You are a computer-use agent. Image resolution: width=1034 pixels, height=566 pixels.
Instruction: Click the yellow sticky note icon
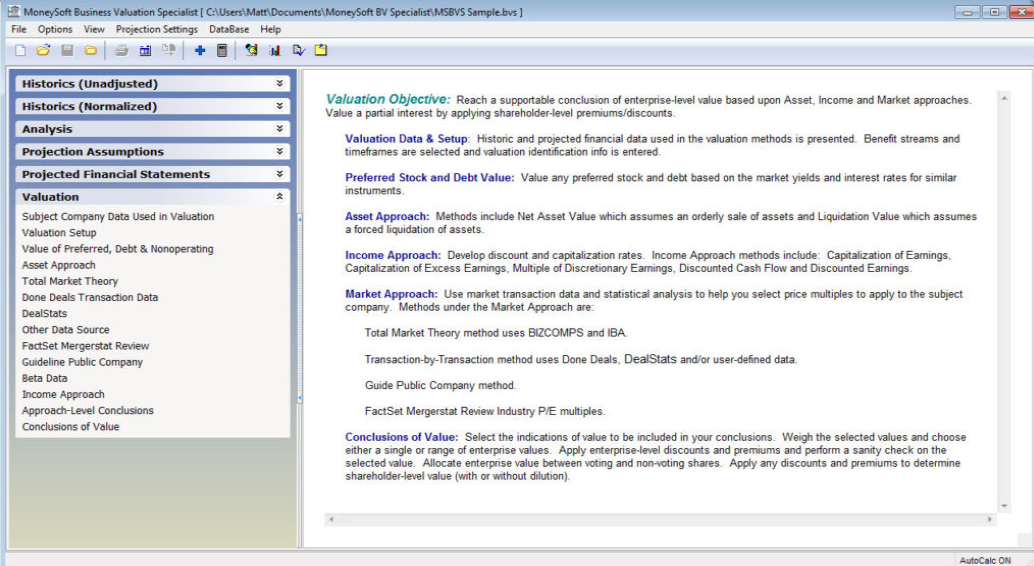[x=321, y=50]
